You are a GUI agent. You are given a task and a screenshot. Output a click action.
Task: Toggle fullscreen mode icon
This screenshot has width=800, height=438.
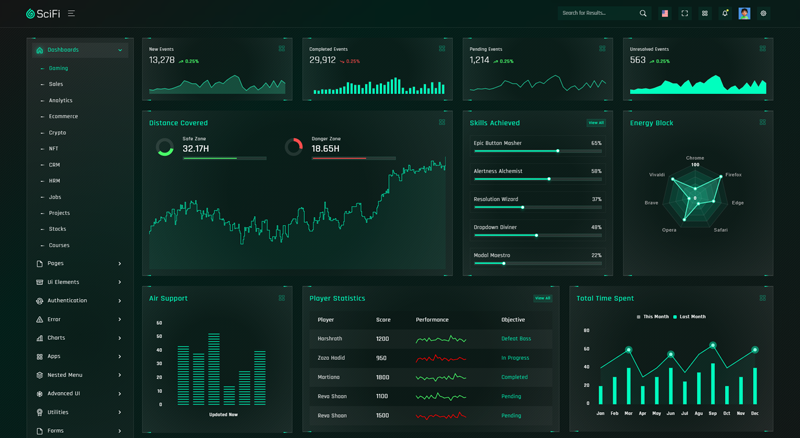click(x=685, y=13)
